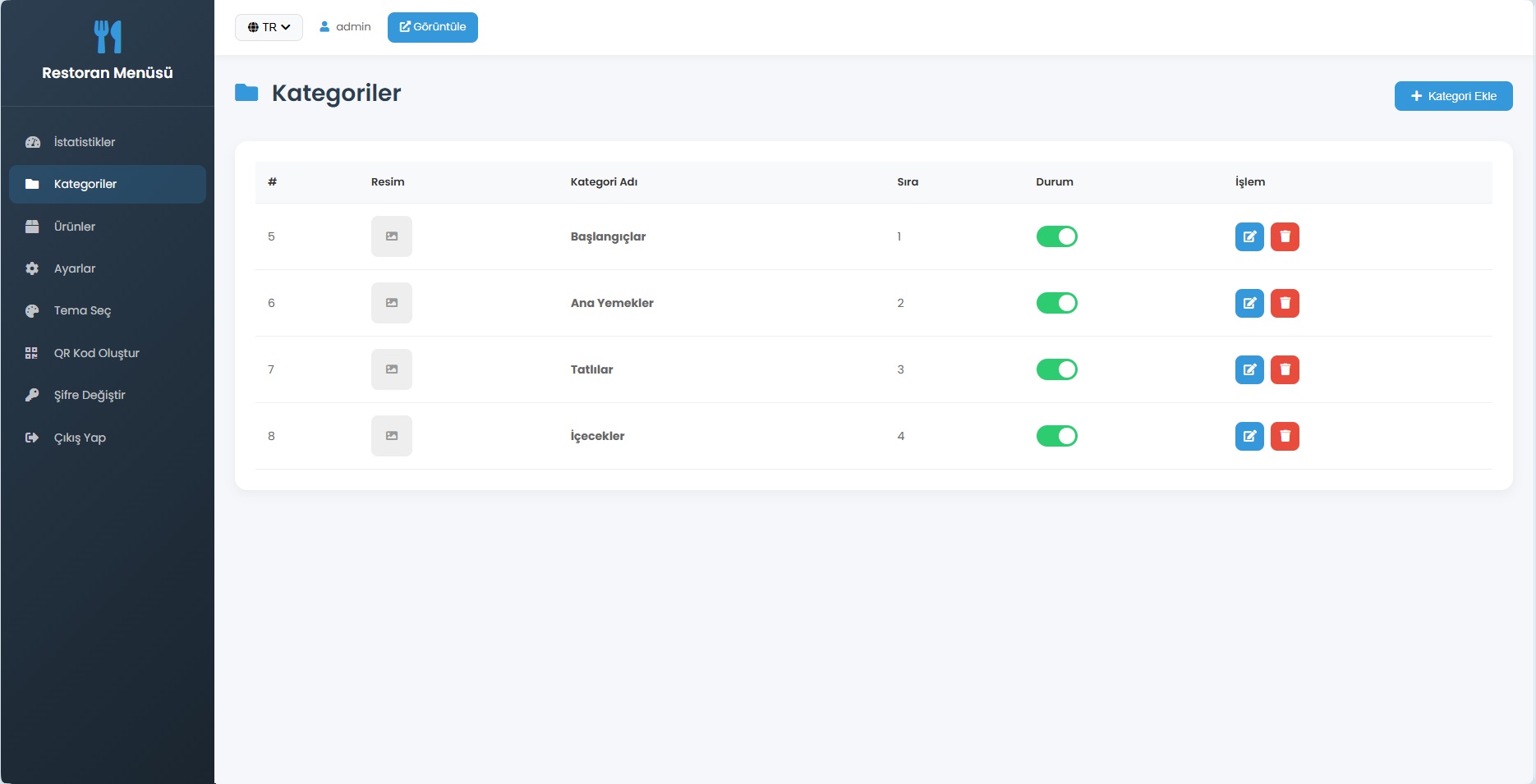The width and height of the screenshot is (1536, 784).
Task: Click the admin user icon
Action: [324, 27]
